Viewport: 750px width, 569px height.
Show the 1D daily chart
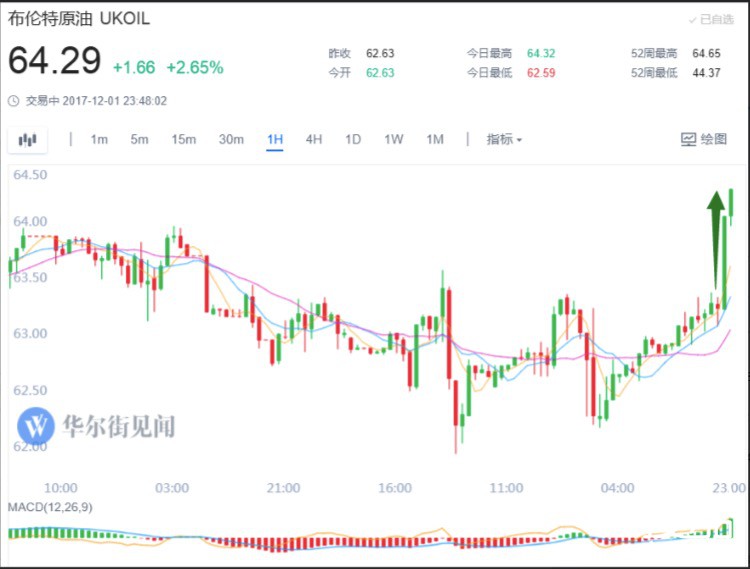pos(353,139)
